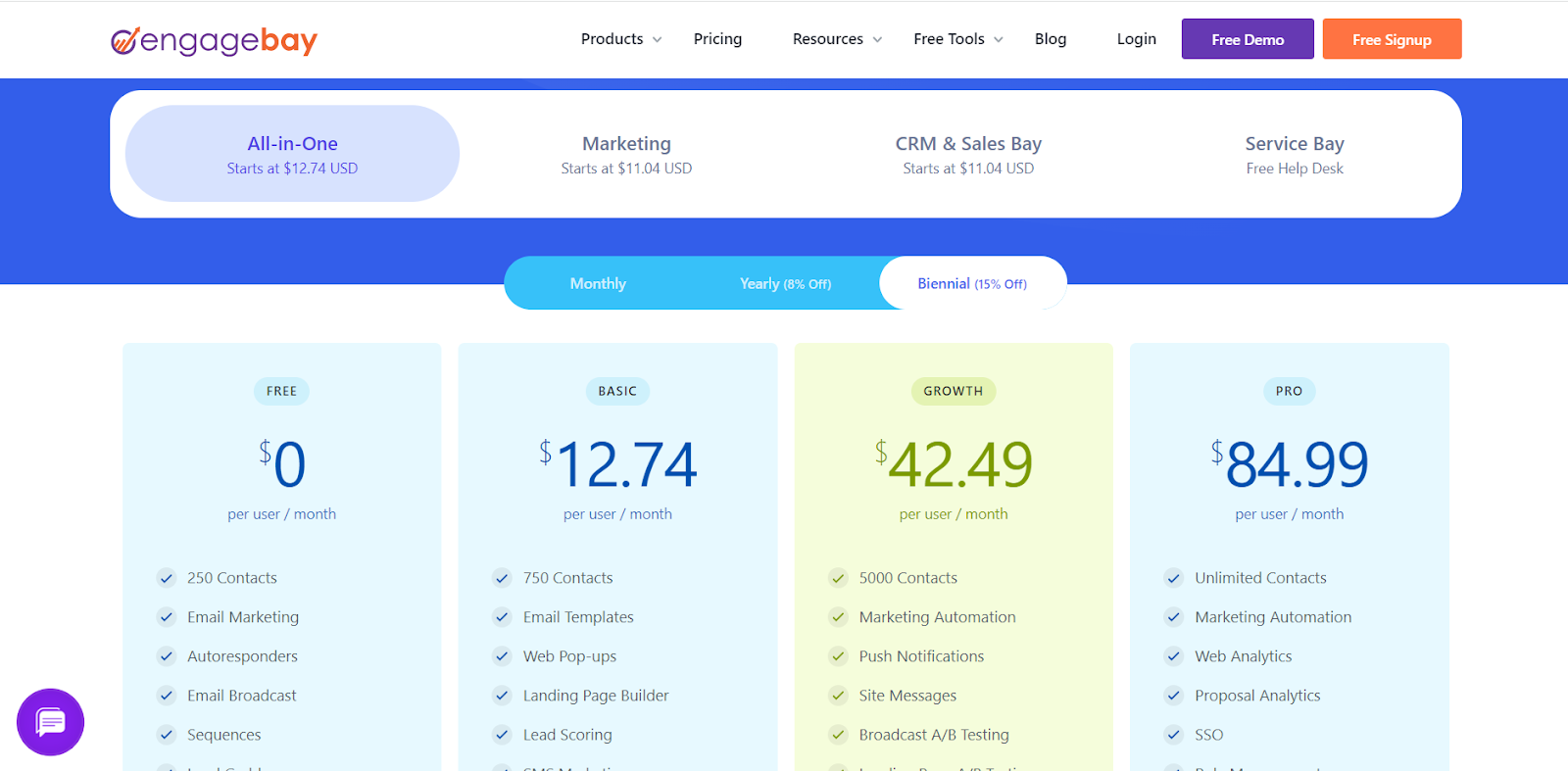Screen dimensions: 1568x771
Task: Click the EngageBay logo
Action: (x=214, y=40)
